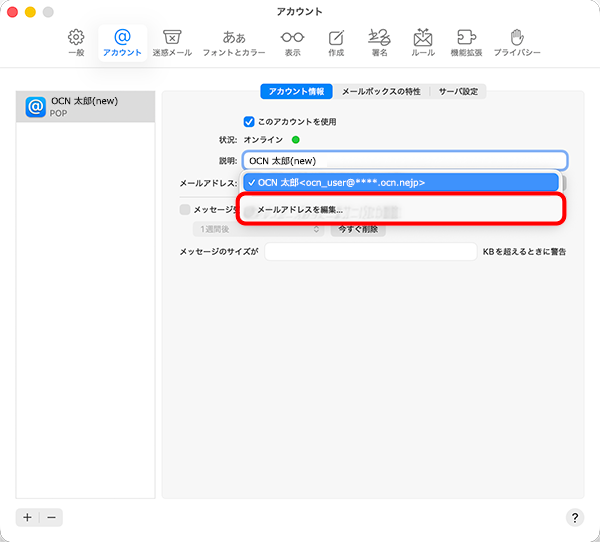The image size is (600, 542).
Task: Switch to the 表示 (Viewing) preferences
Action: click(x=292, y=41)
